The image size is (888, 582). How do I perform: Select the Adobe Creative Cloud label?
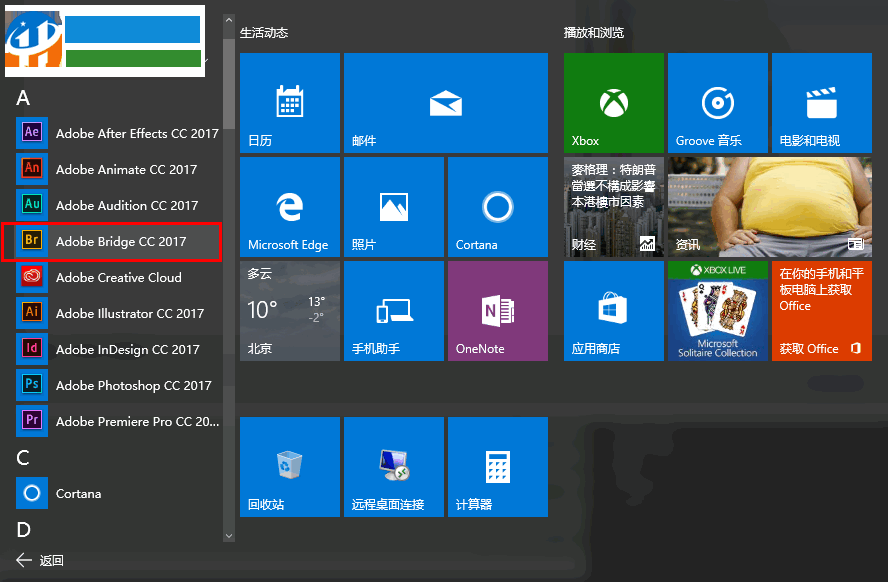119,277
